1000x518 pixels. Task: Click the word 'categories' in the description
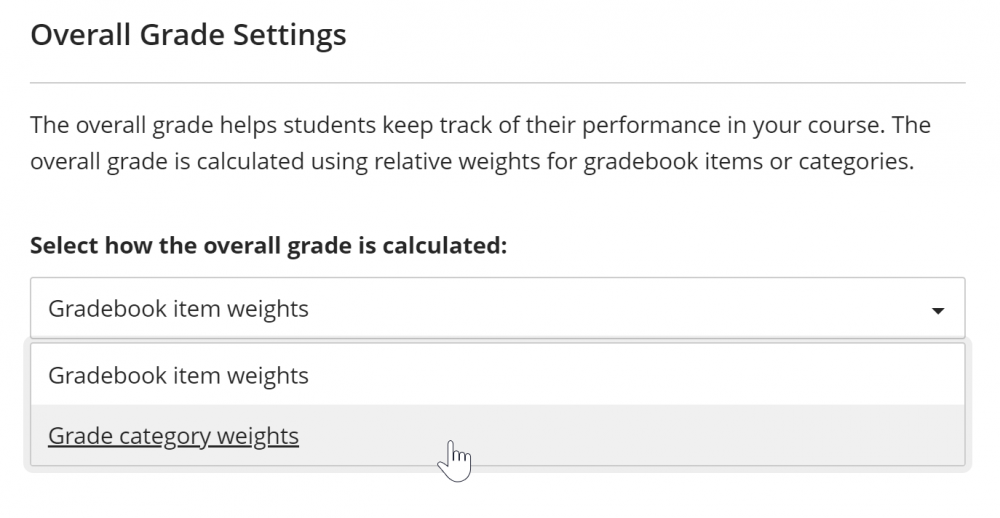pos(858,162)
